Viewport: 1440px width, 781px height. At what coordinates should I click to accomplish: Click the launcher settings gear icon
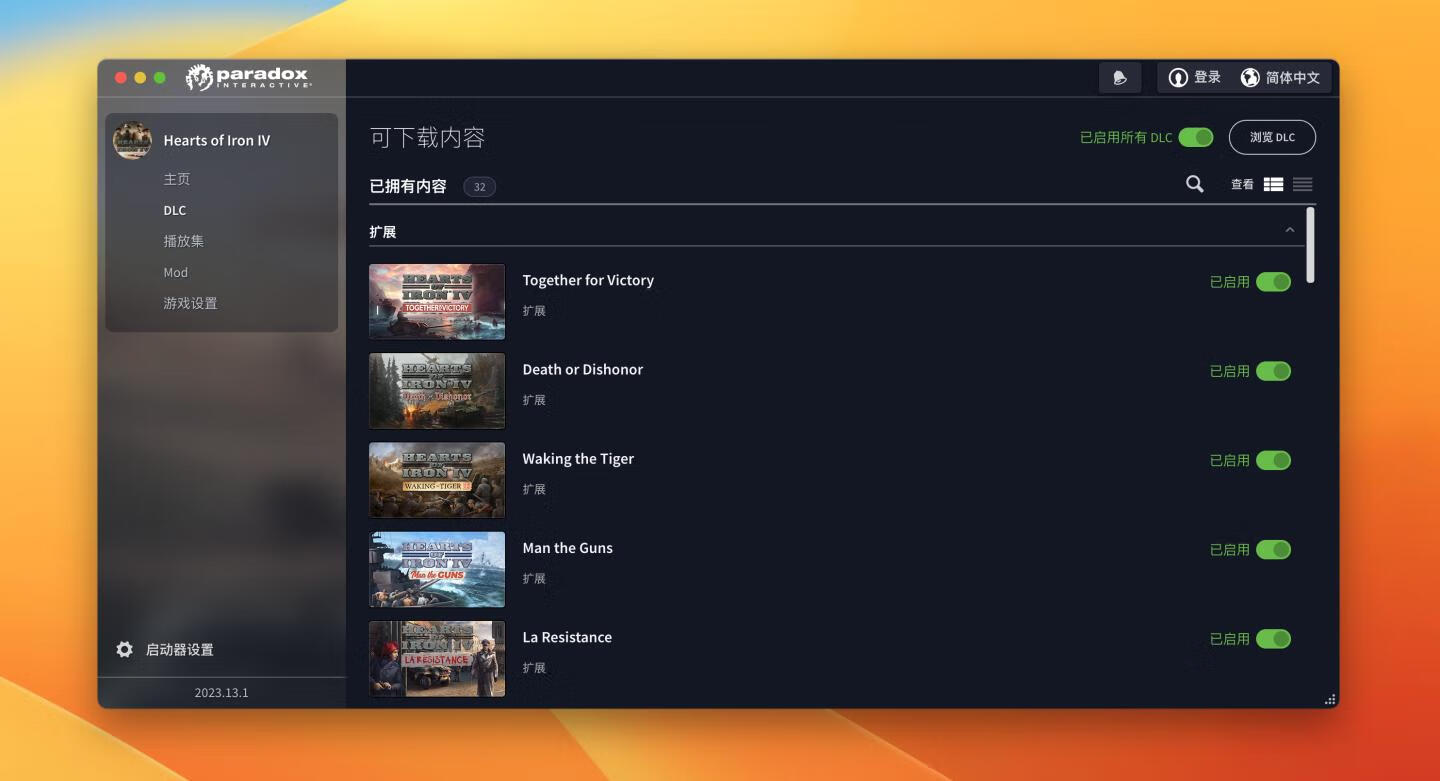[x=124, y=650]
